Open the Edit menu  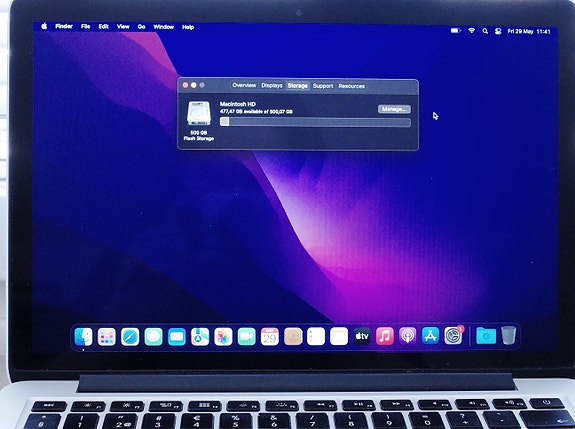click(x=103, y=26)
